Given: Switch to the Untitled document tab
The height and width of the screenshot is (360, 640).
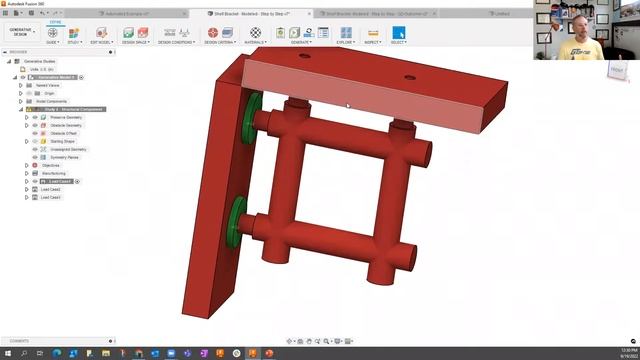Looking at the screenshot, I should (x=500, y=13).
